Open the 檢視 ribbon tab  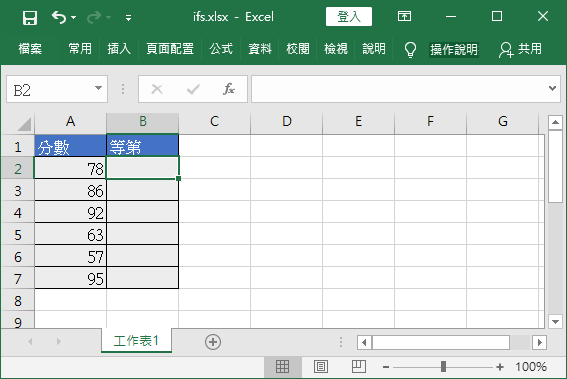336,48
